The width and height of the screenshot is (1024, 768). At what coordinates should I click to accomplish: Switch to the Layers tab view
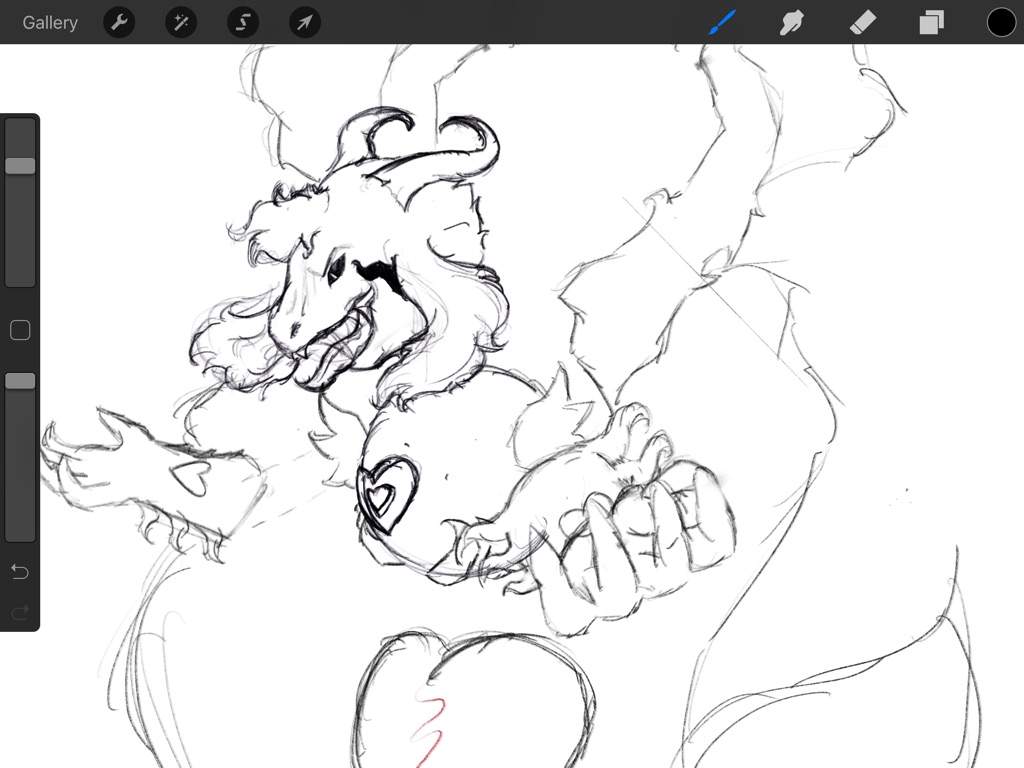931,22
